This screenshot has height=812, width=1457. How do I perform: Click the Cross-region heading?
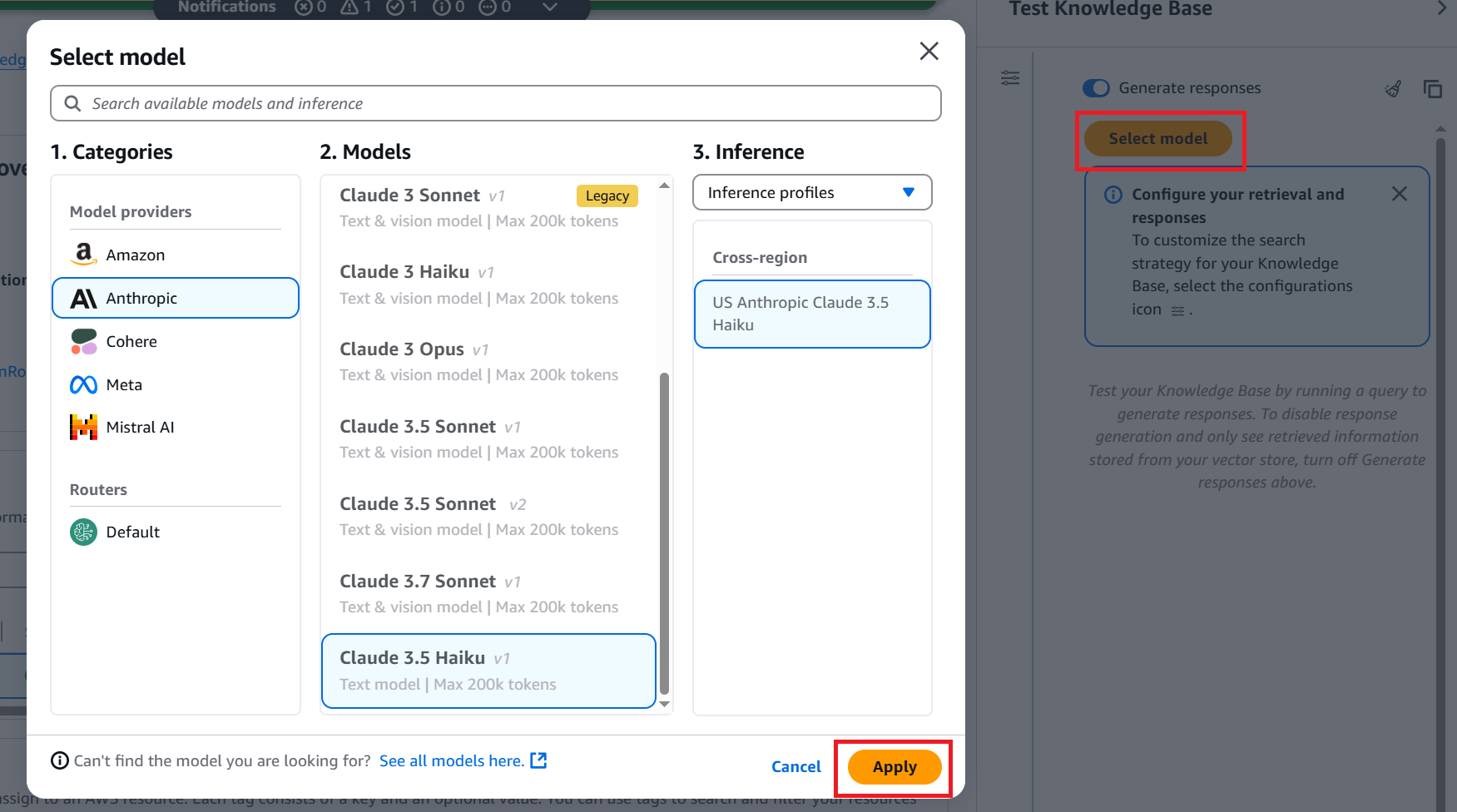(760, 257)
